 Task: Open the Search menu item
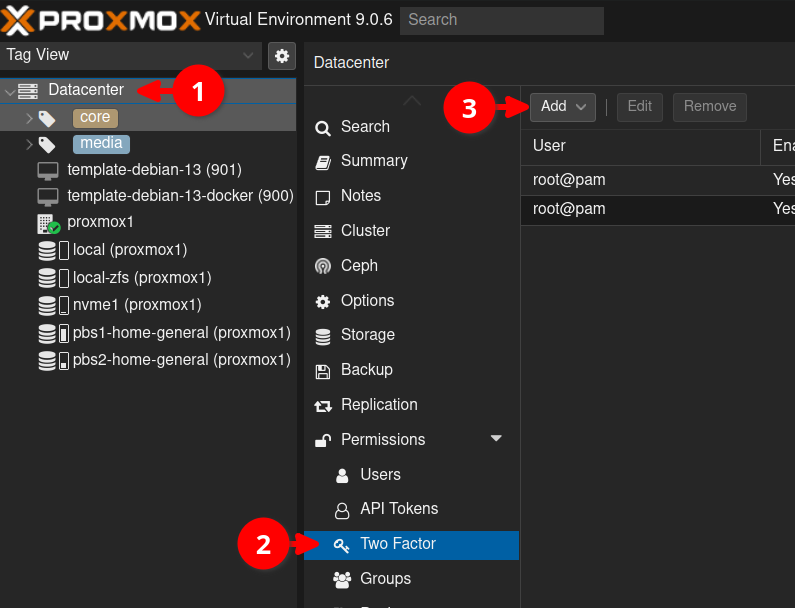[411, 127]
